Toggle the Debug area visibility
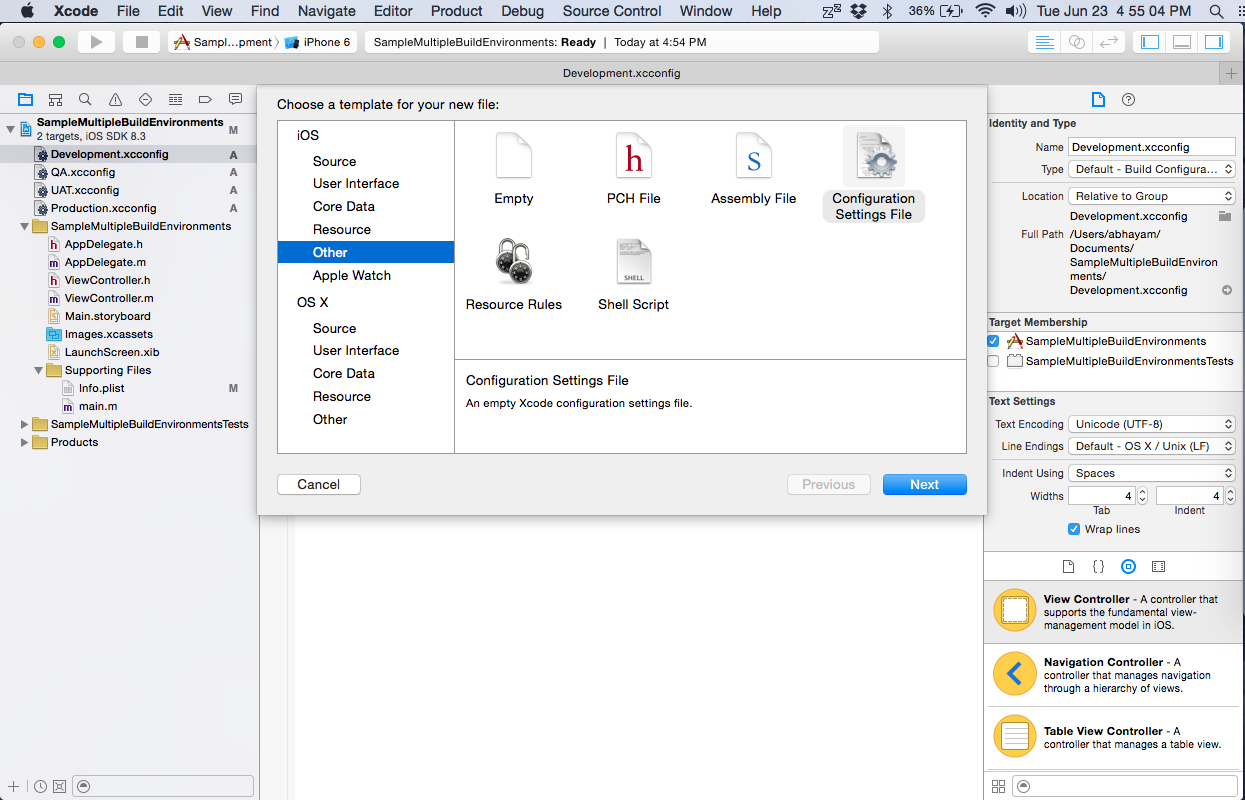Screen dimensions: 1245x800 click(1182, 42)
